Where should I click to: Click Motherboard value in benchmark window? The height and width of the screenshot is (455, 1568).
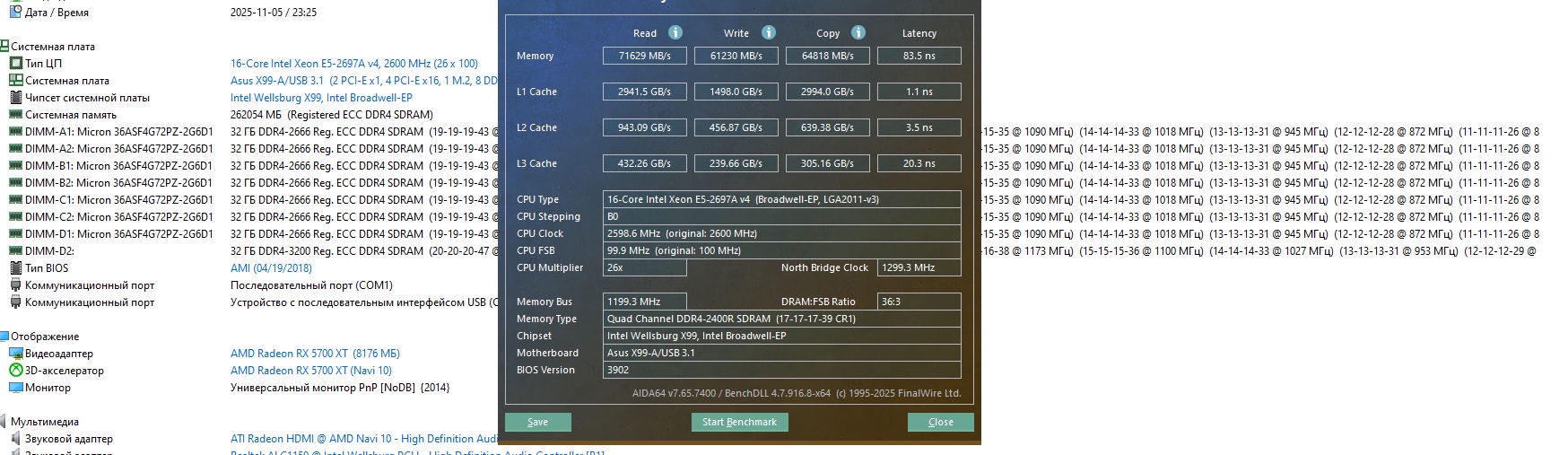point(782,353)
